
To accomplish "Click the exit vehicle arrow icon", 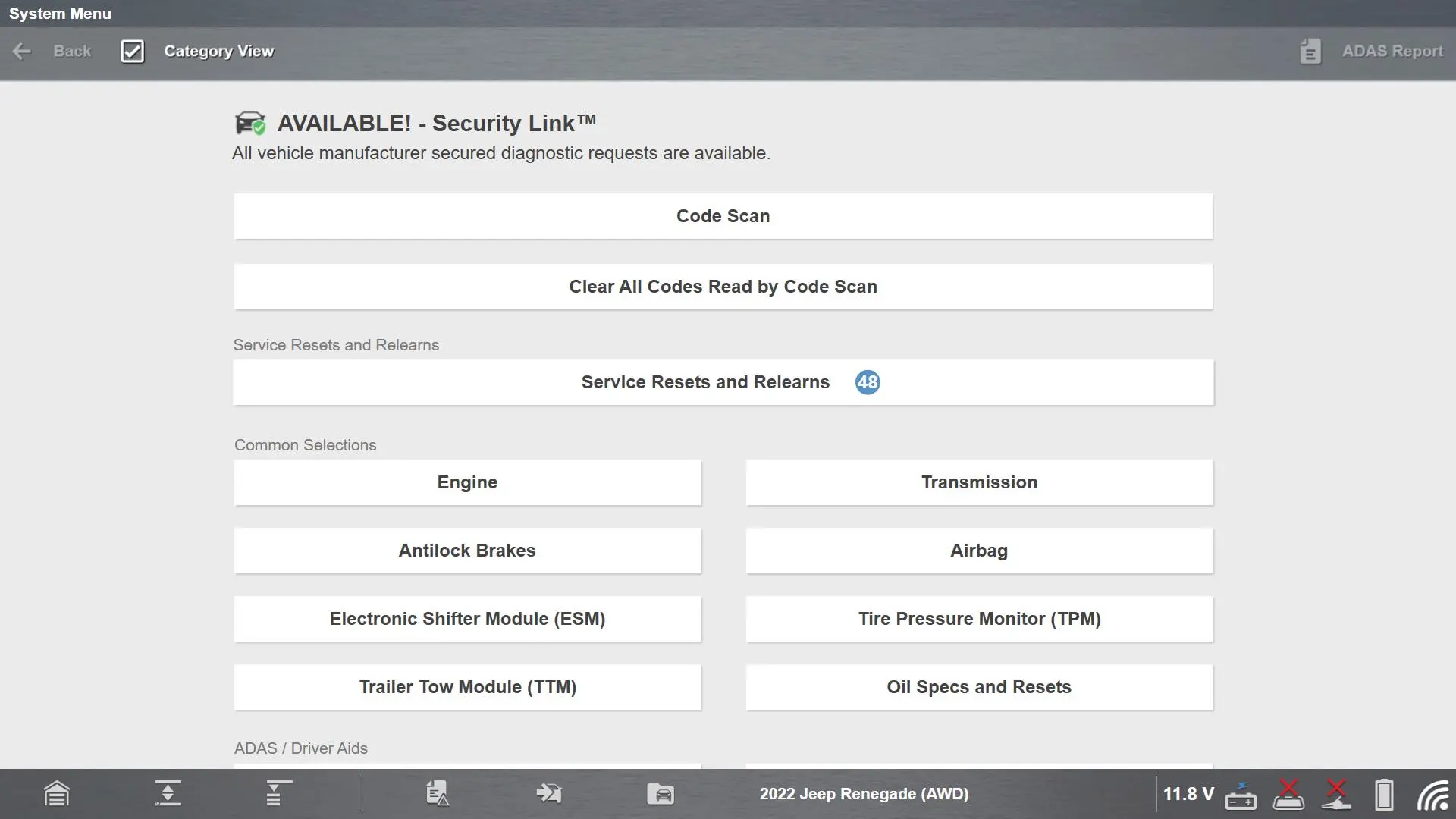I will tap(548, 794).
